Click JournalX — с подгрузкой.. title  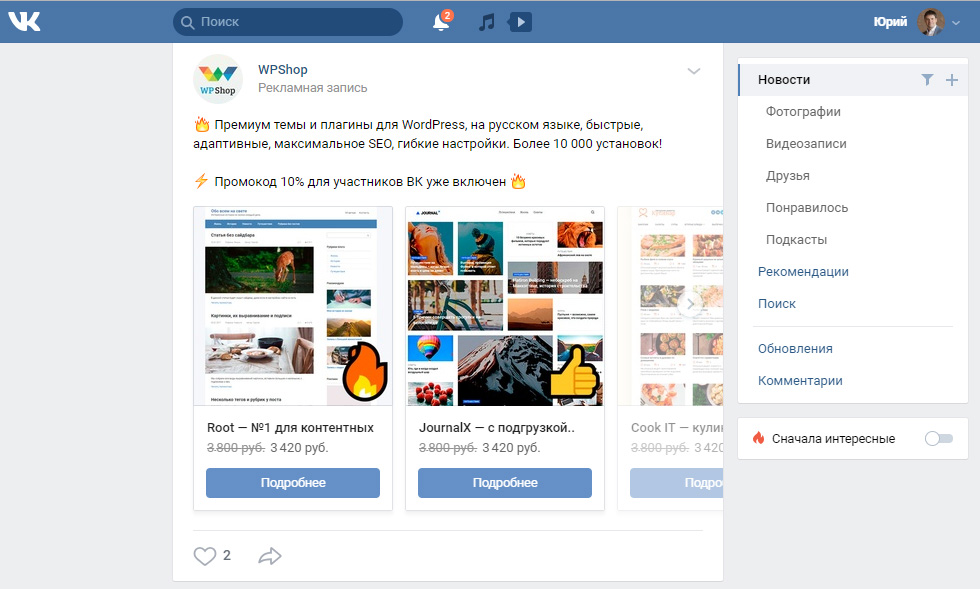click(x=496, y=428)
